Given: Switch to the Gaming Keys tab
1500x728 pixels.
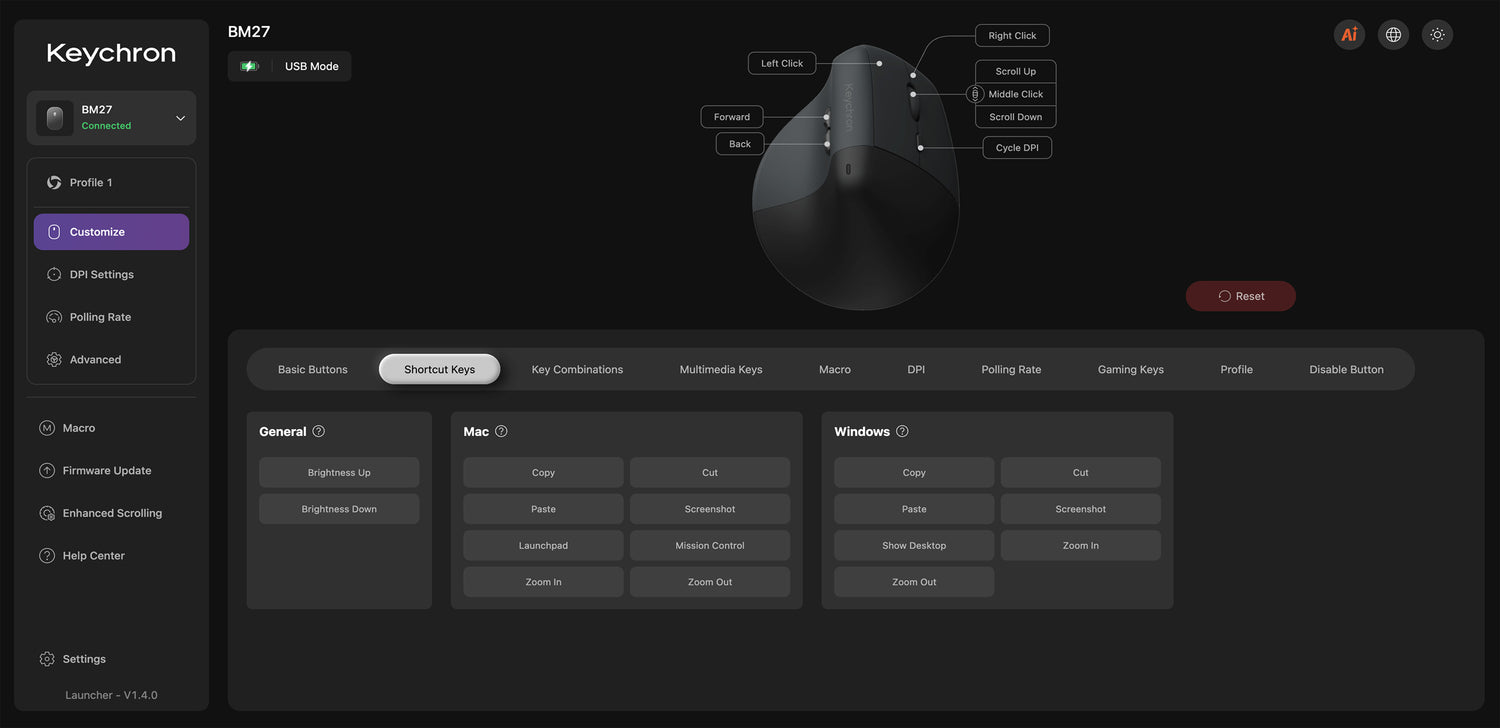Looking at the screenshot, I should [x=1131, y=369].
